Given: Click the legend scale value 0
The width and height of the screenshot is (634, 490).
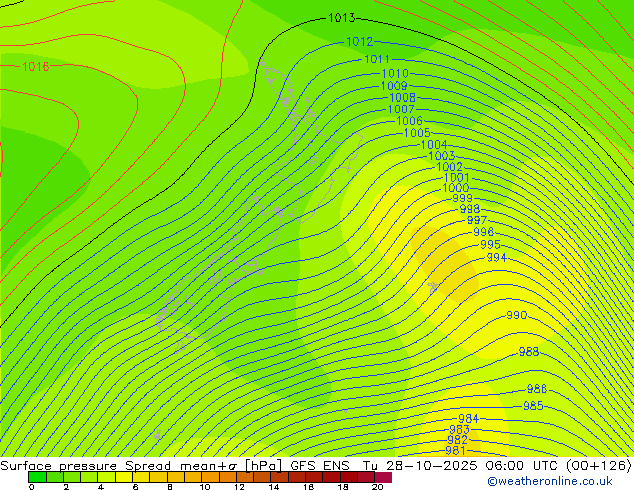Looking at the screenshot, I should [x=32, y=487].
